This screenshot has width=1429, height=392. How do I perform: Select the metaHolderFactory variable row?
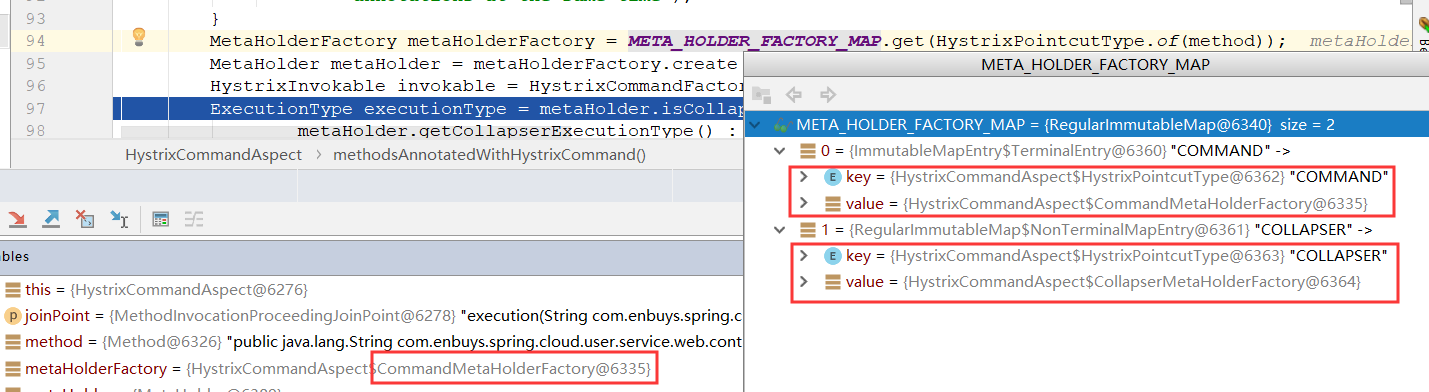[371, 369]
